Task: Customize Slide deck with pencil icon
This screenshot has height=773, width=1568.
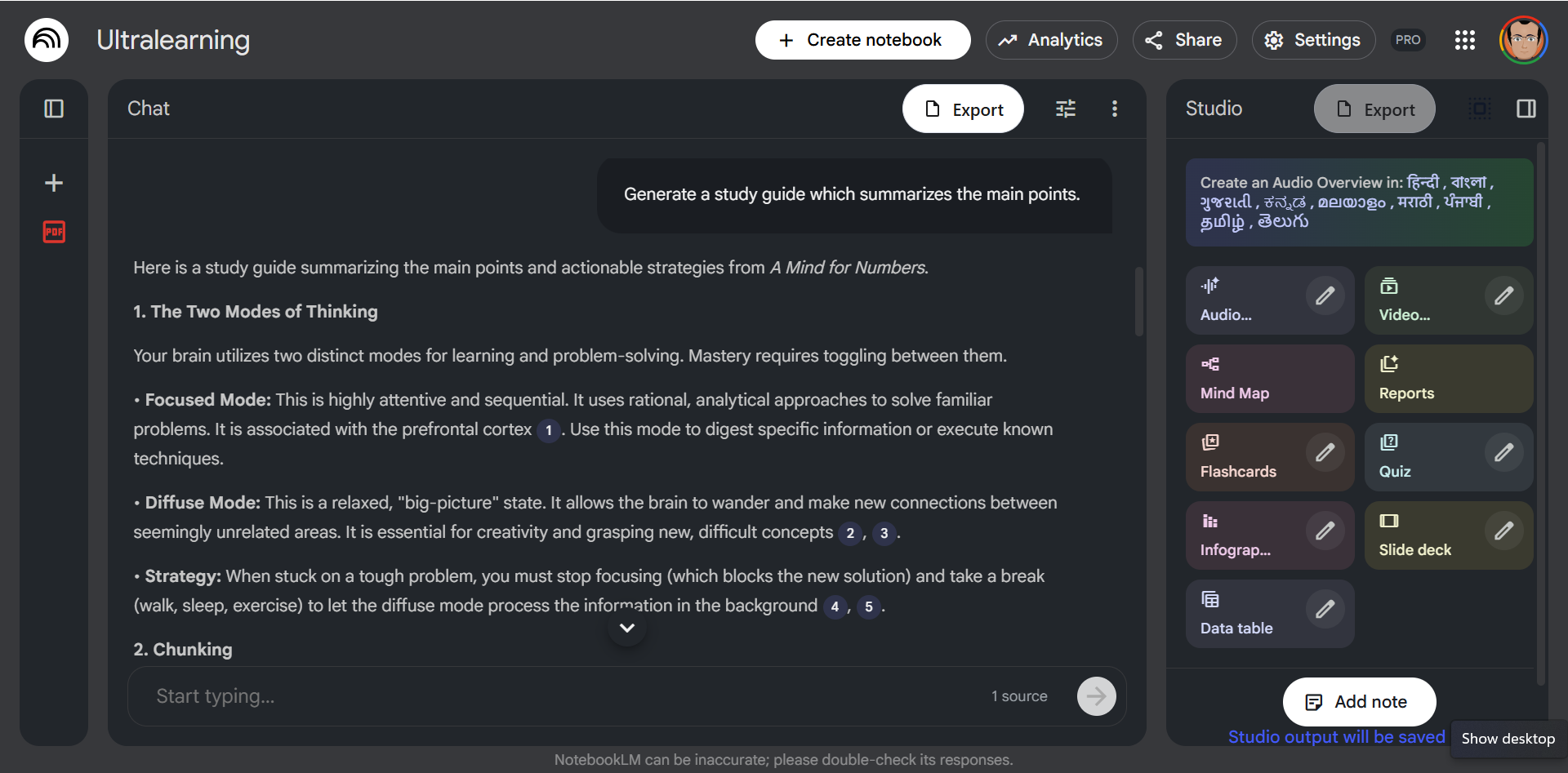Action: [x=1503, y=531]
